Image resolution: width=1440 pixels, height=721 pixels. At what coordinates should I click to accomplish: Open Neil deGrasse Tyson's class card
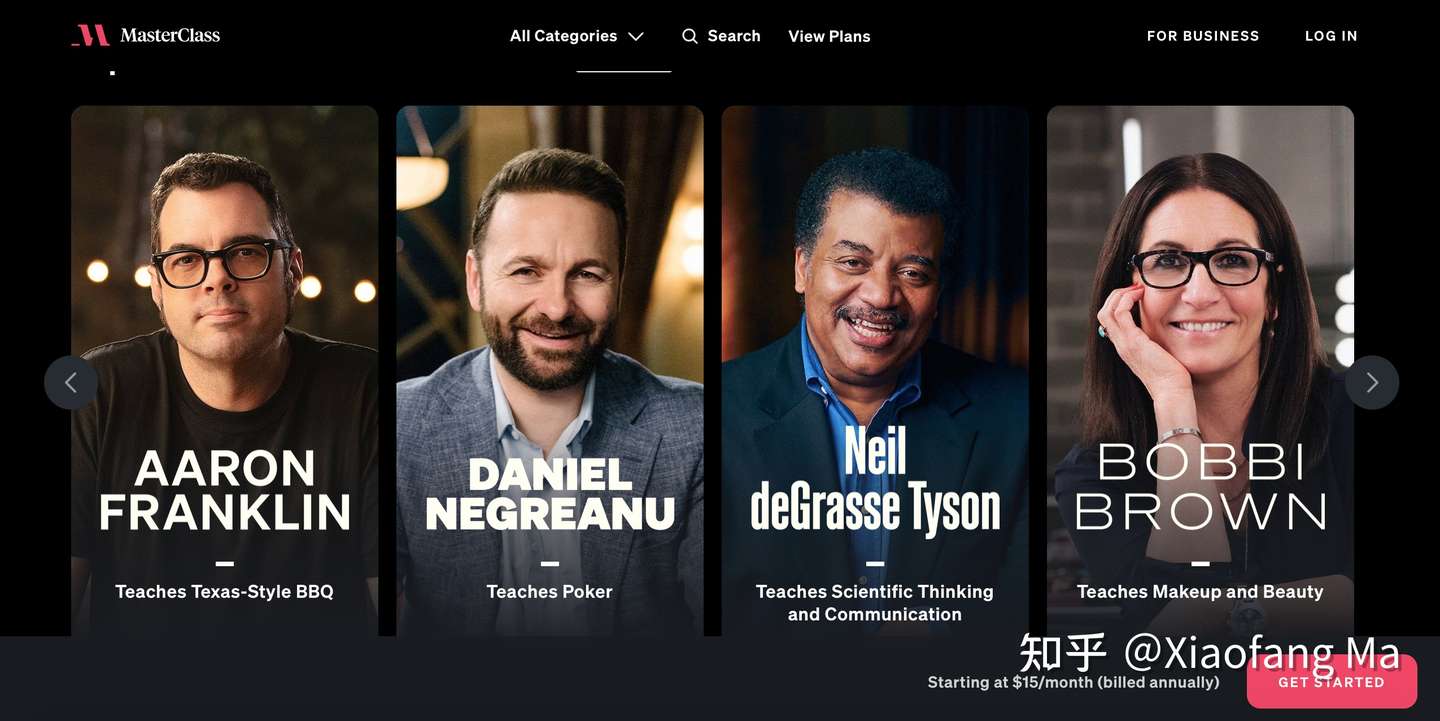point(875,371)
